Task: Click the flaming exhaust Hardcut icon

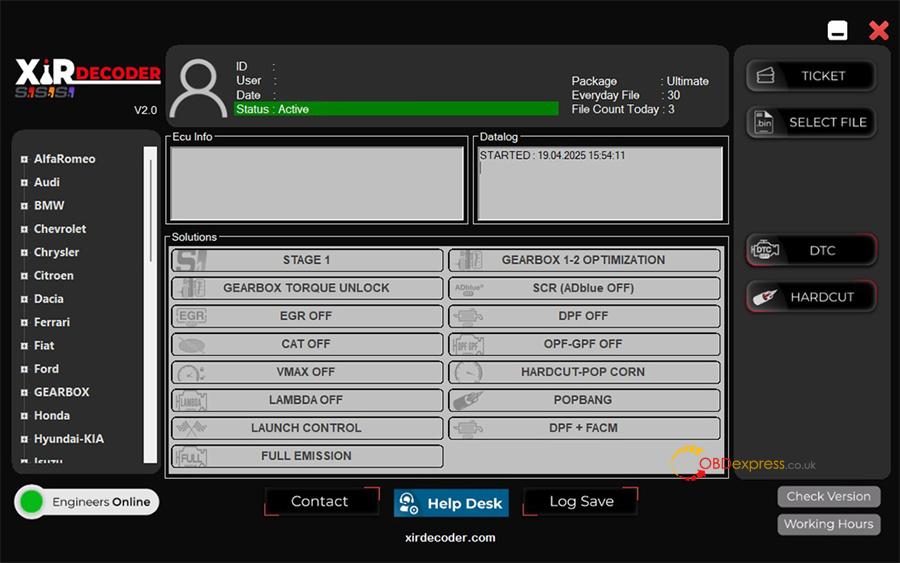Action: click(x=765, y=297)
